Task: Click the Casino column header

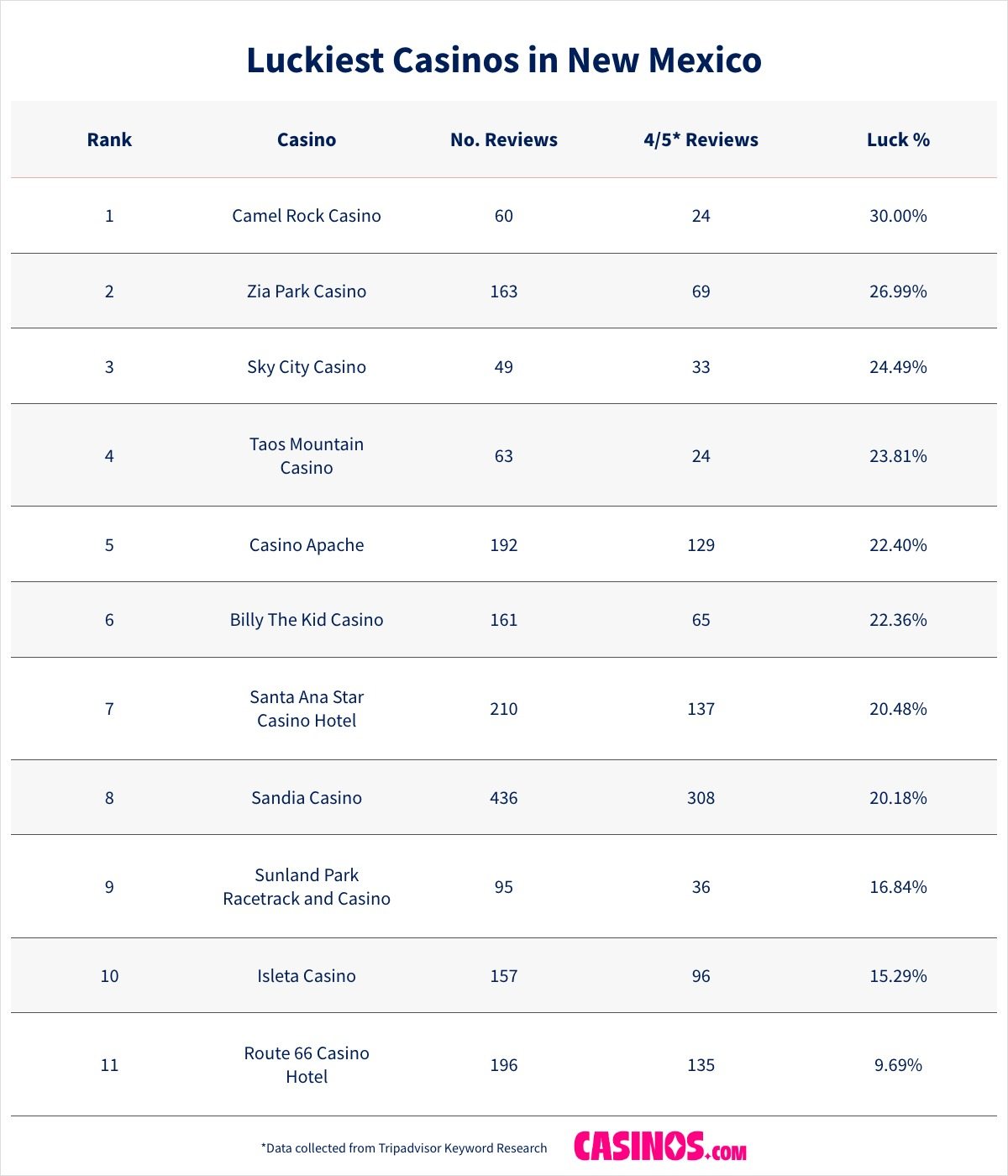Action: coord(307,139)
